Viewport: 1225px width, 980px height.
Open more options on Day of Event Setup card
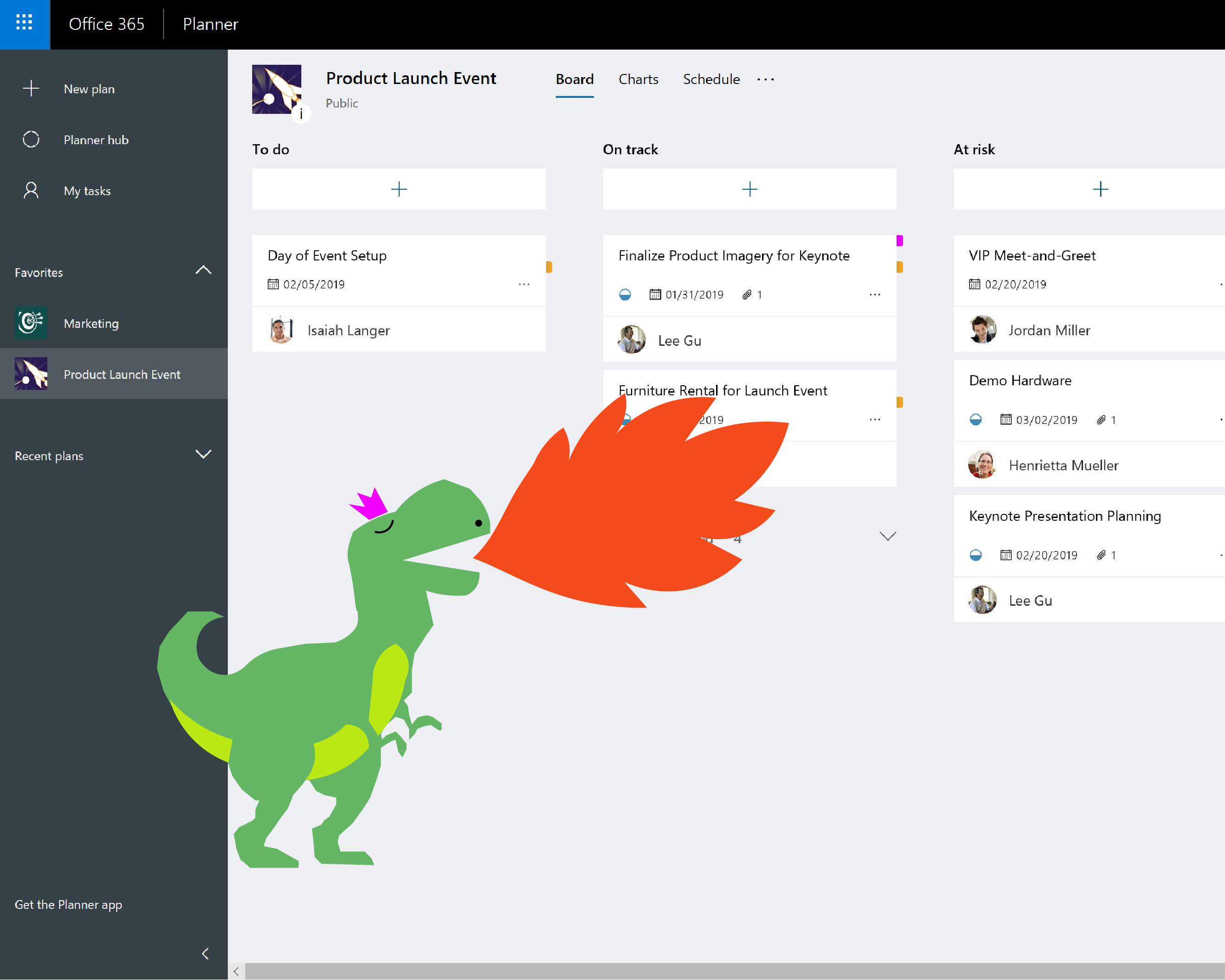tap(524, 284)
